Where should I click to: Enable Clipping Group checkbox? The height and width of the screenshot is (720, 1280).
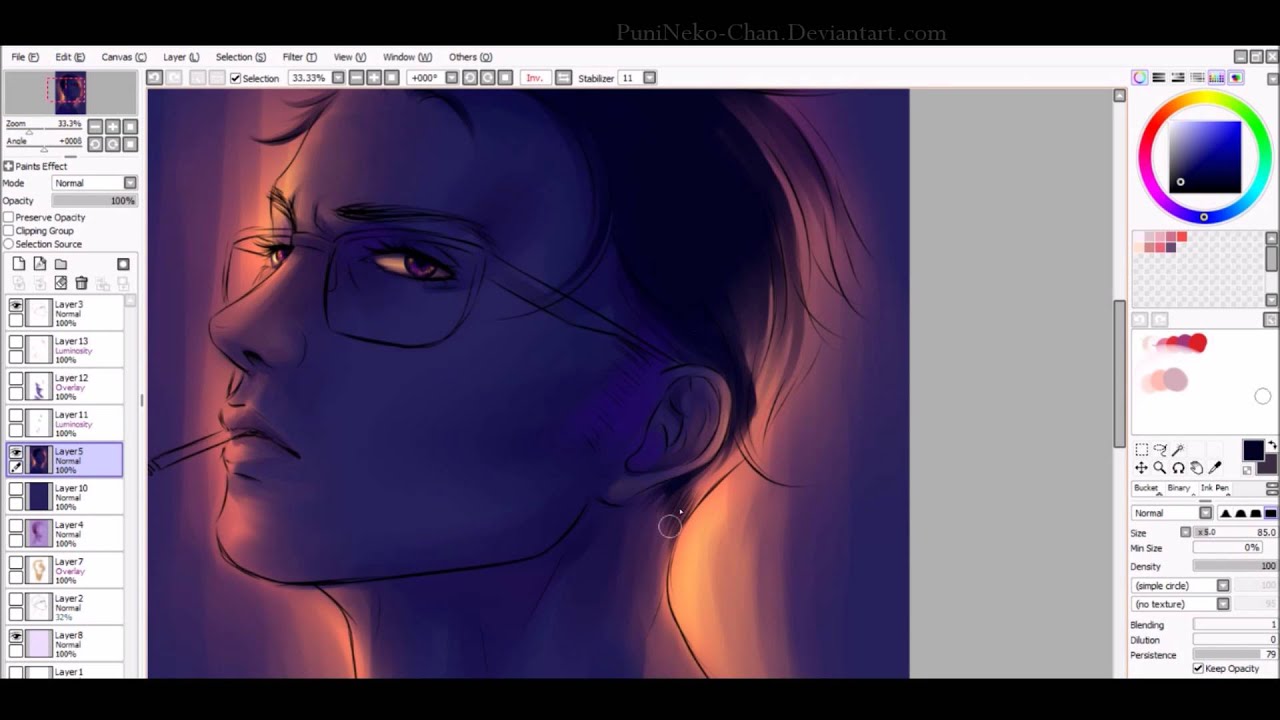[8, 231]
